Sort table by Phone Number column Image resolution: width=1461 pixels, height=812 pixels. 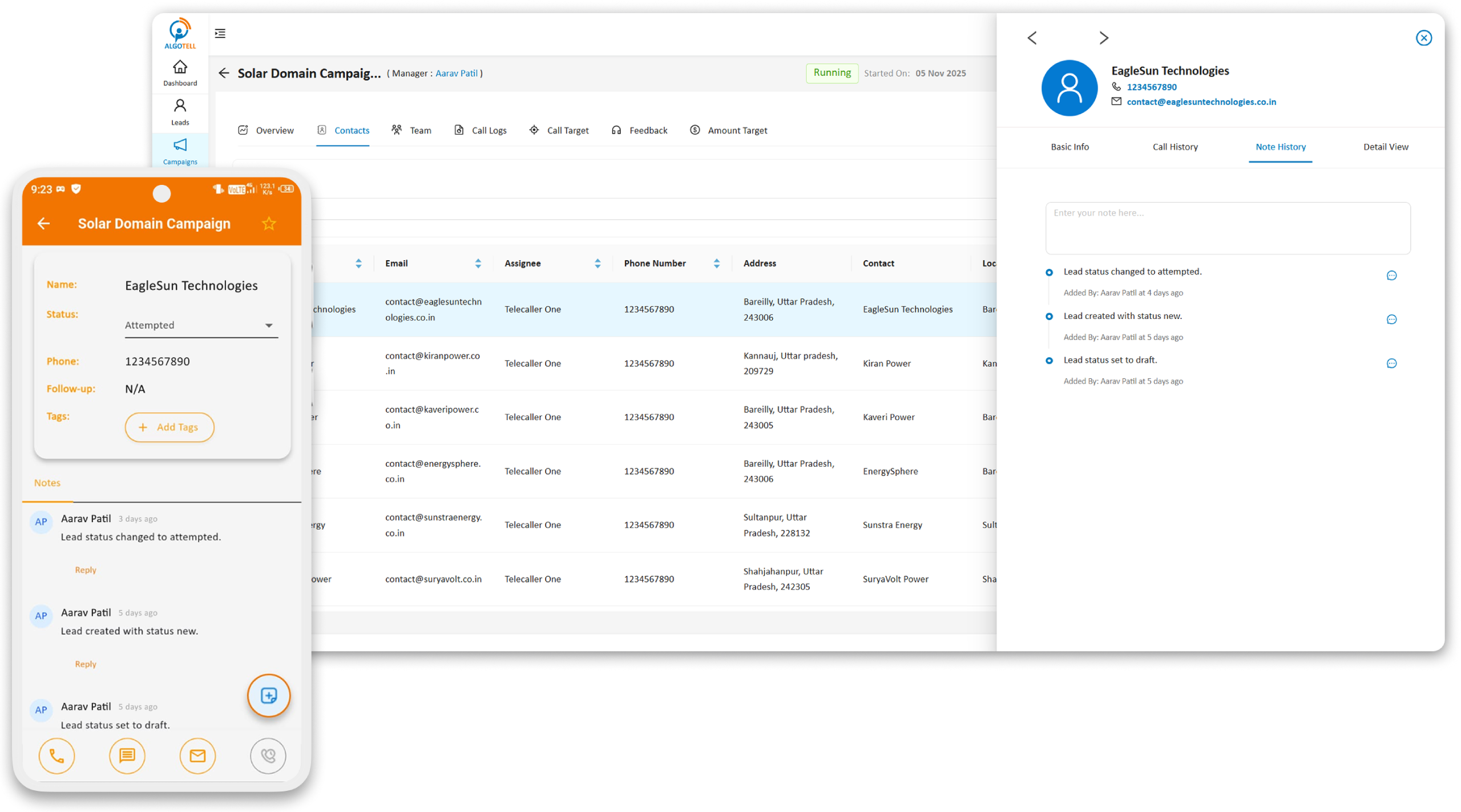pos(716,263)
